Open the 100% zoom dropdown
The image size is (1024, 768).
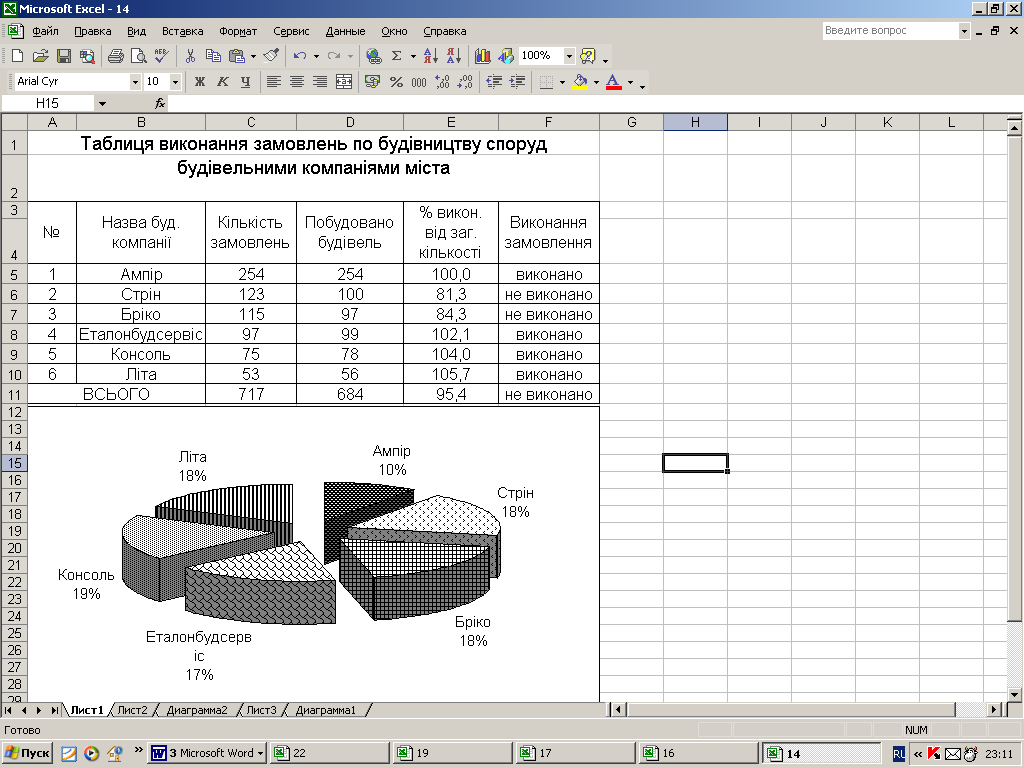(x=569, y=56)
